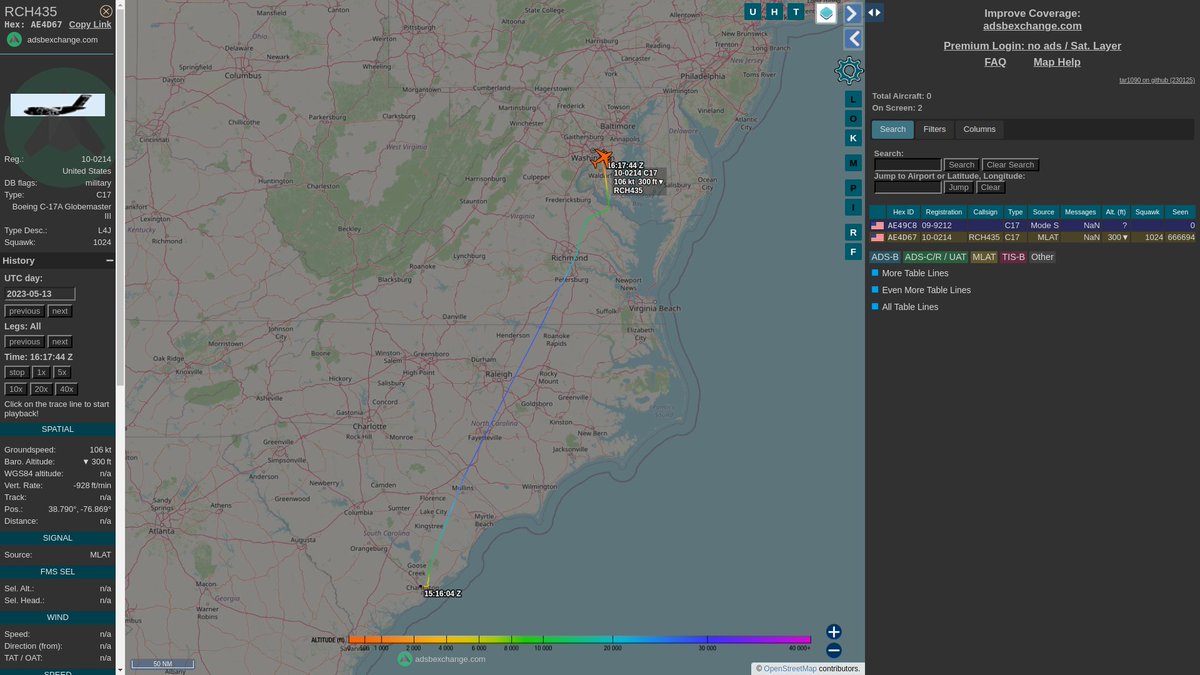Close the RCH435 aircraft info panel
Image resolution: width=1200 pixels, height=675 pixels.
pyautogui.click(x=106, y=11)
